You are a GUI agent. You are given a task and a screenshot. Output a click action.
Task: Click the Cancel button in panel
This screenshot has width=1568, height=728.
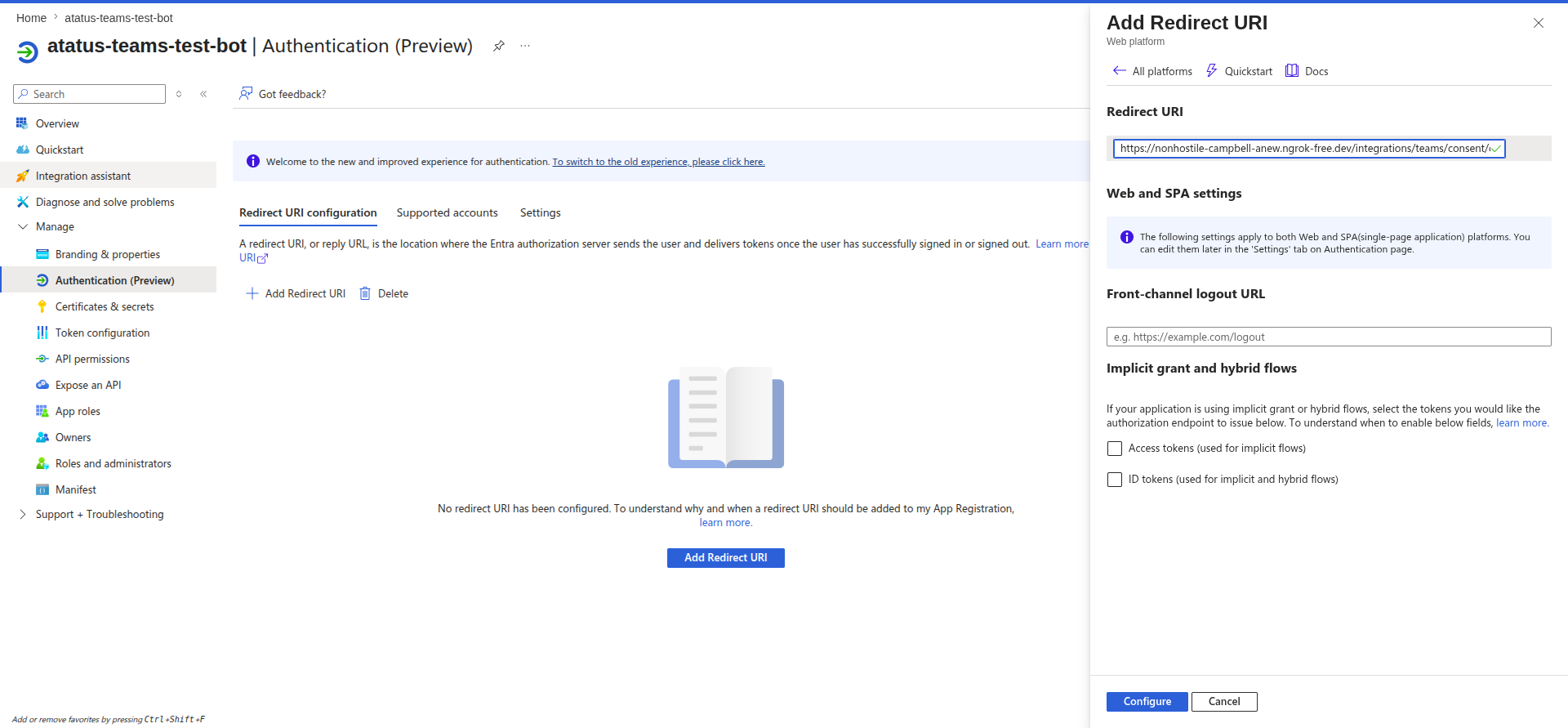tap(1224, 702)
